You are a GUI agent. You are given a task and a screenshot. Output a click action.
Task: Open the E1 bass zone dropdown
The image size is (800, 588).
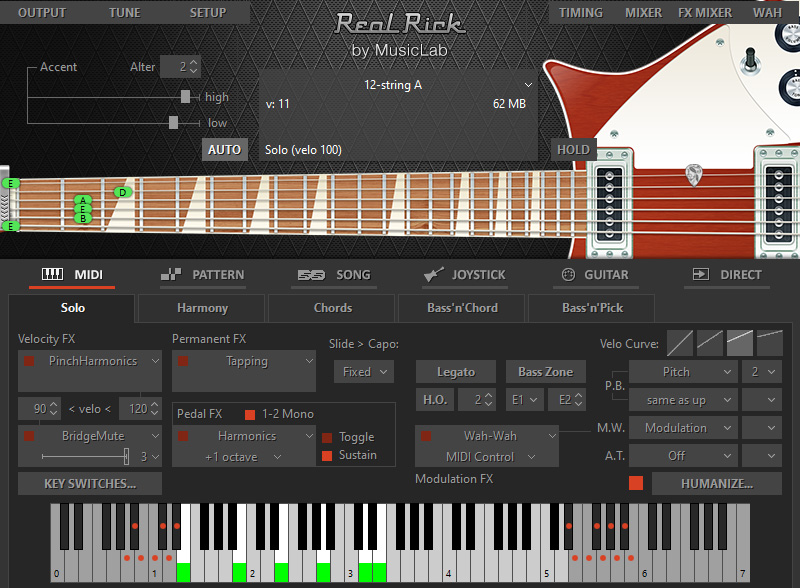524,400
